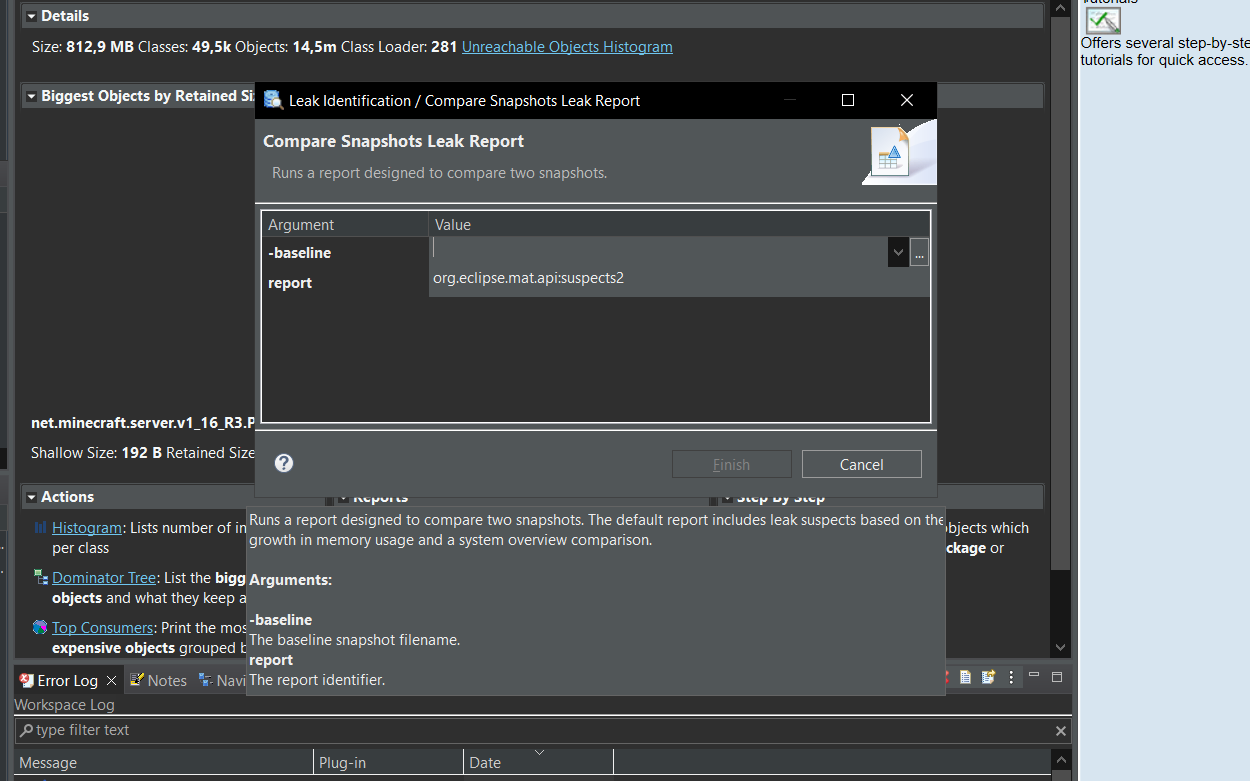Switch to the Error Log tab
This screenshot has height=781, width=1250.
(67, 680)
